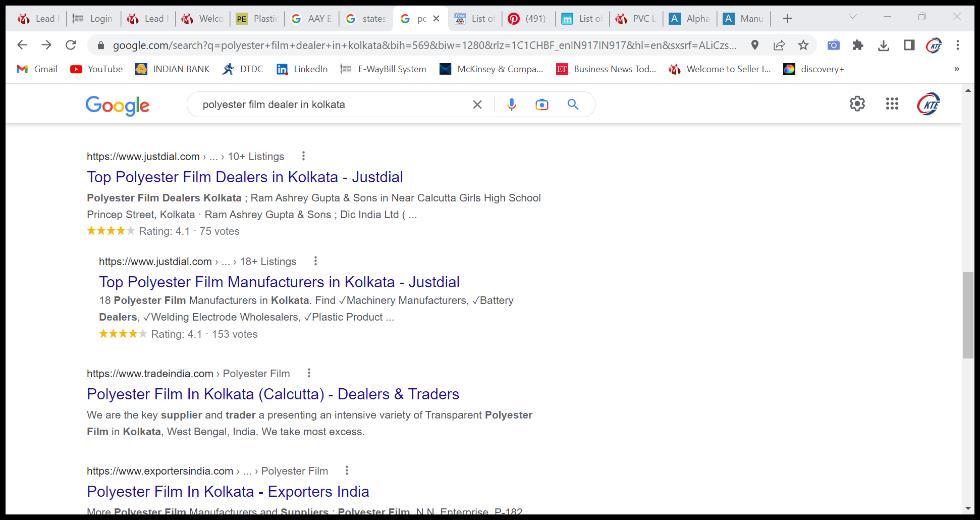Open options for Justdial Manufacturers result
This screenshot has height=520, width=980.
tap(316, 261)
